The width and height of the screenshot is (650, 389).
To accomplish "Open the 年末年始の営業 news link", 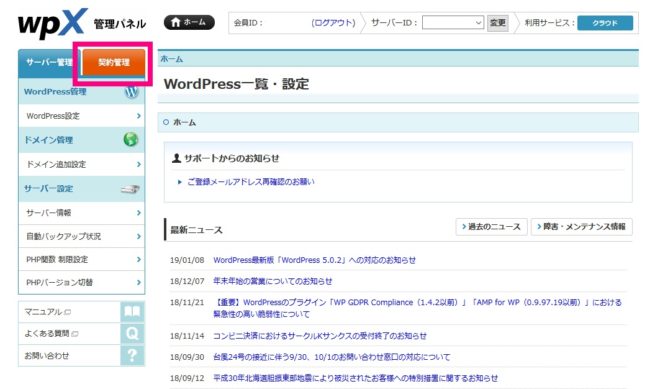I will click(272, 281).
